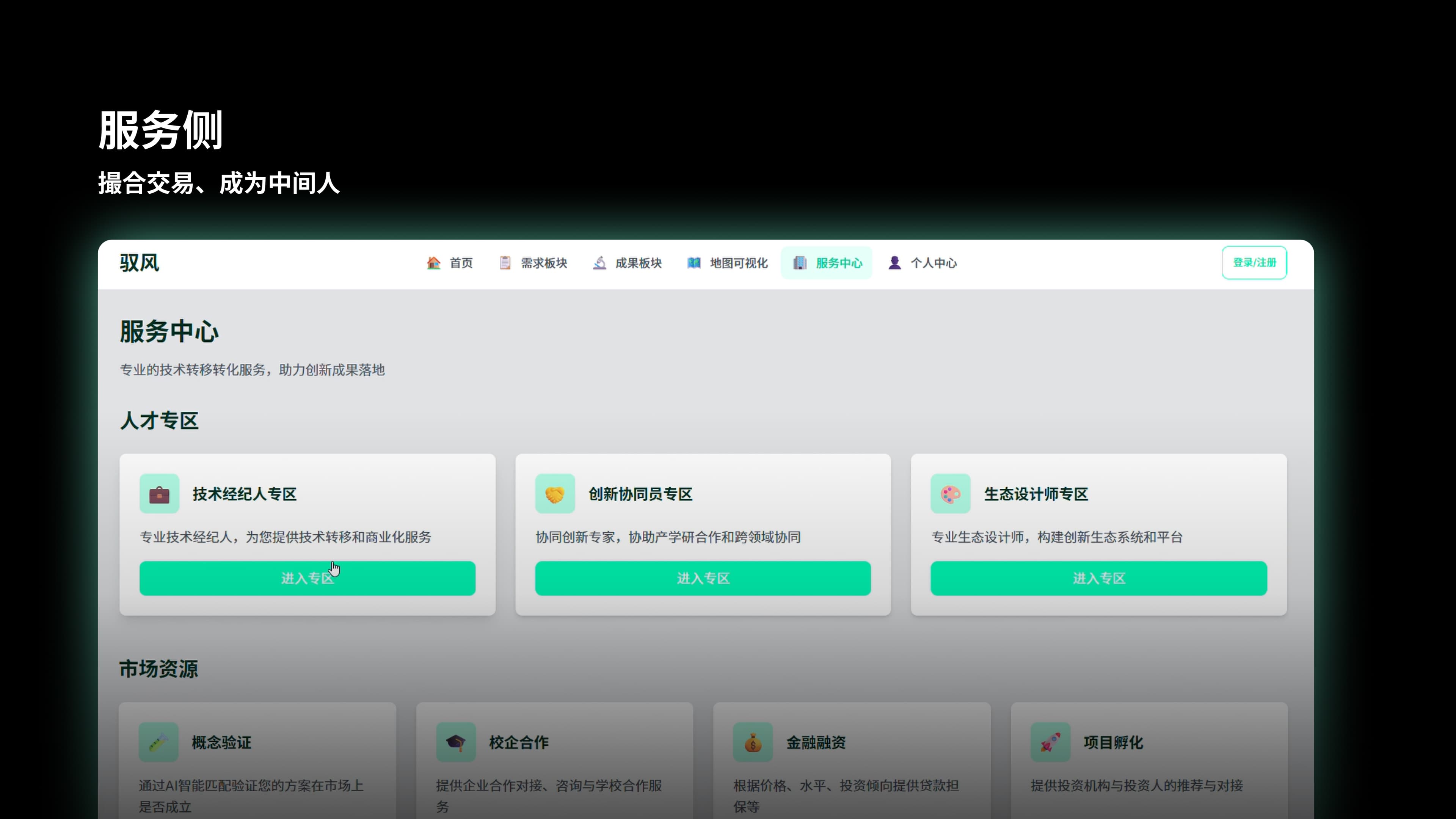Click the microscope icon beside 成果板块
Screen dimensions: 1456x819
point(600,263)
